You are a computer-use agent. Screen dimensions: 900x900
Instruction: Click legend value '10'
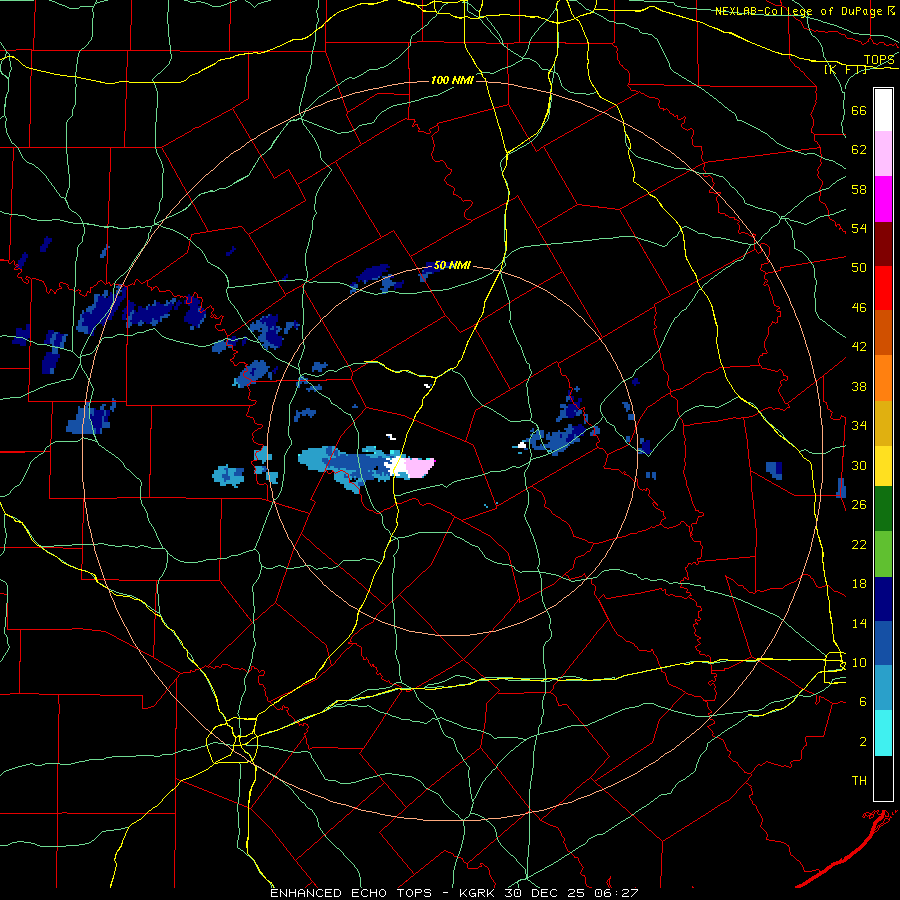[859, 662]
